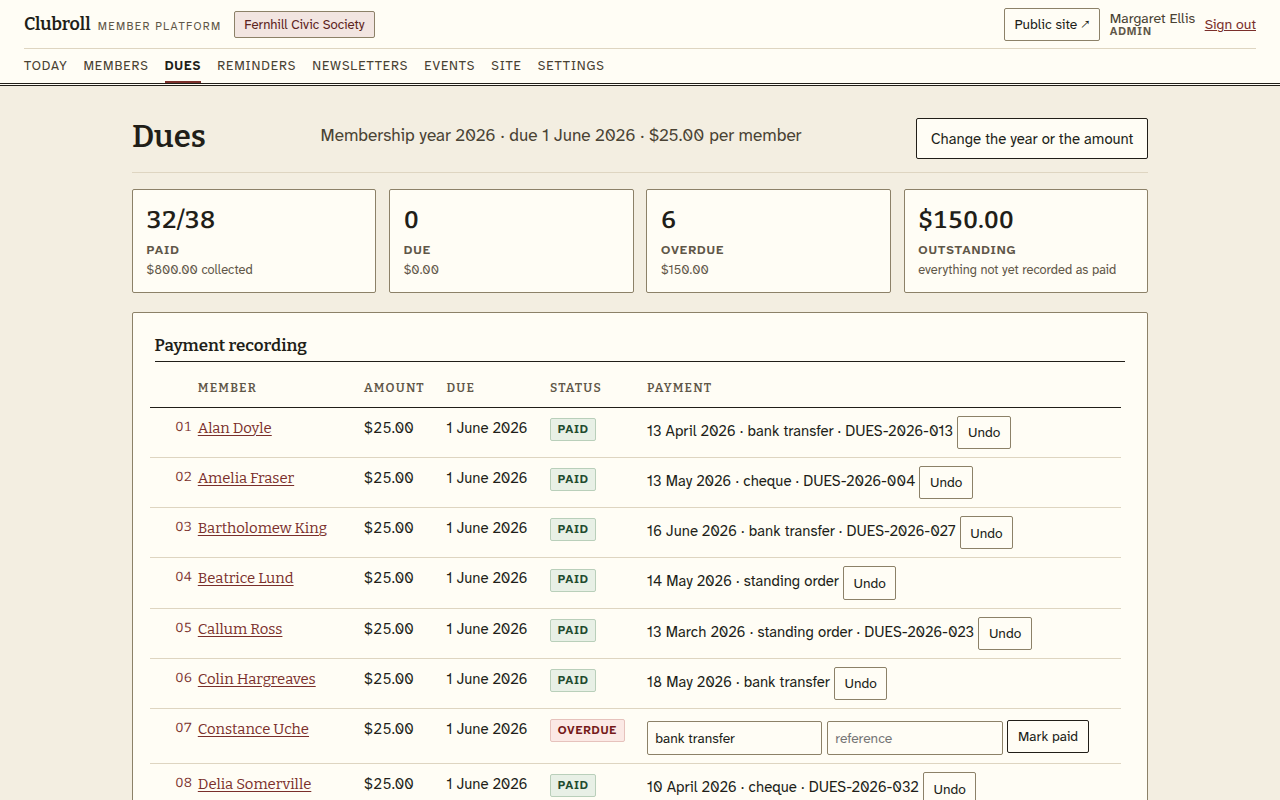The width and height of the screenshot is (1280, 800).
Task: Open Beatrice Lund's member link
Action: point(246,578)
